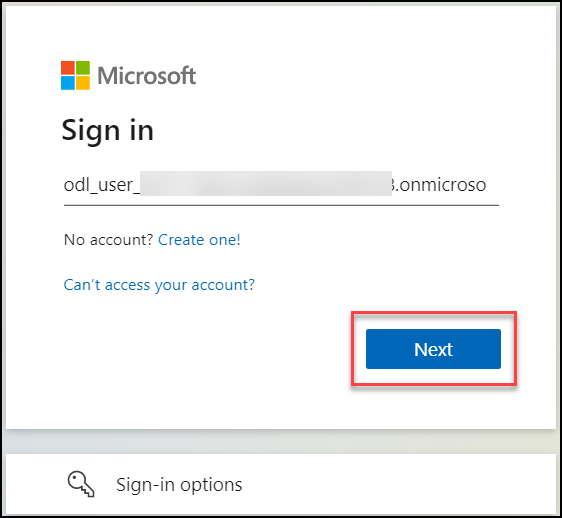Select the Next button

tap(433, 349)
